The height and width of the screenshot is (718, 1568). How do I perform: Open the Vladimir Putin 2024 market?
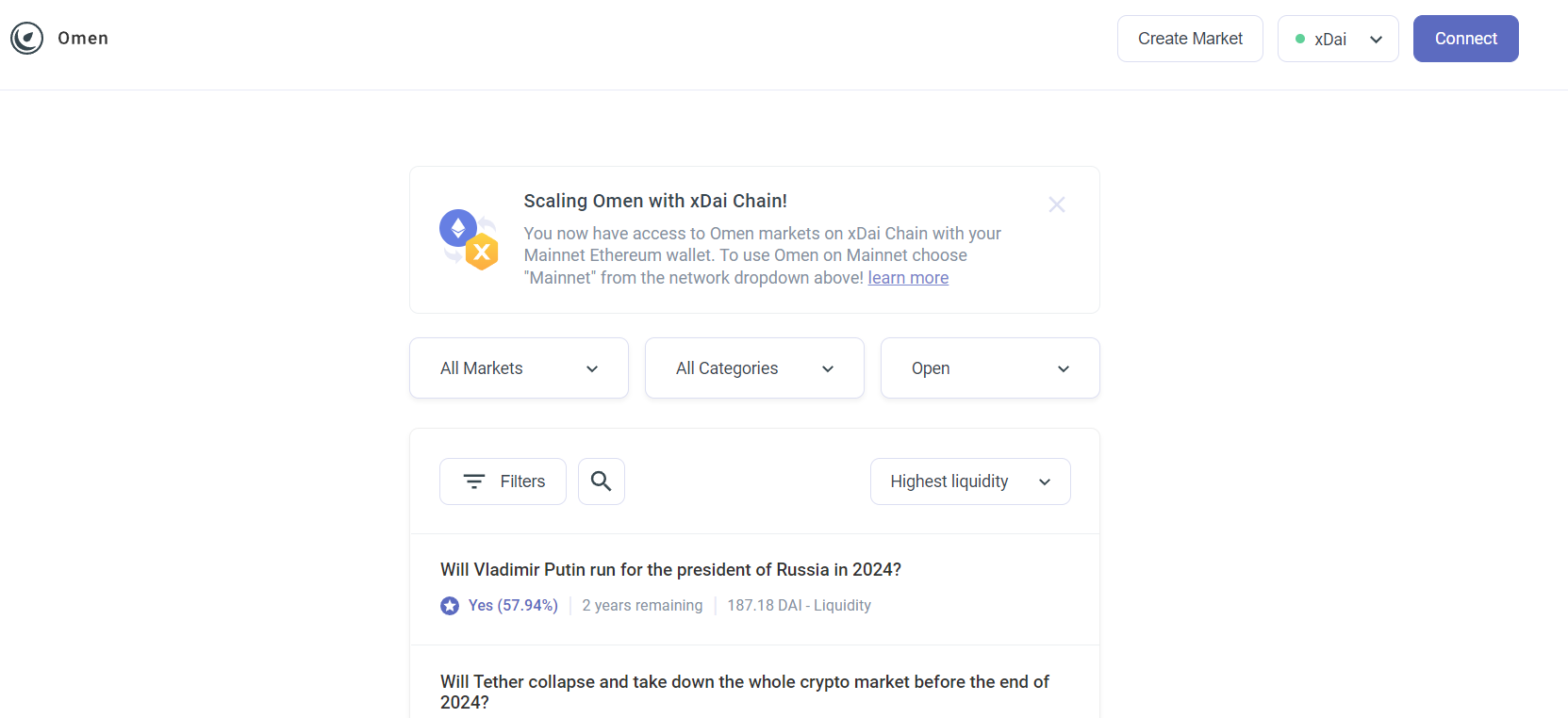coord(670,570)
